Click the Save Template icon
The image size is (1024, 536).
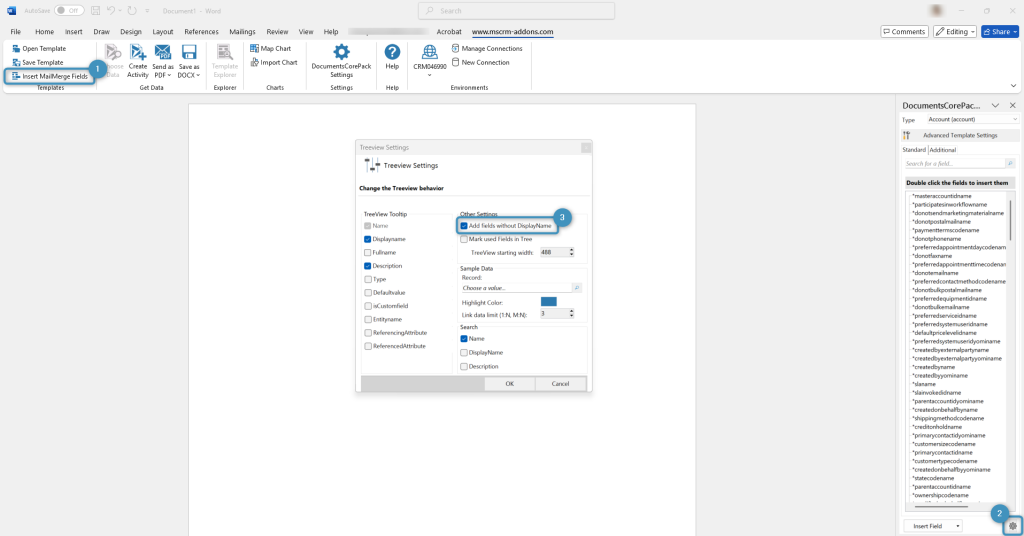(x=16, y=62)
